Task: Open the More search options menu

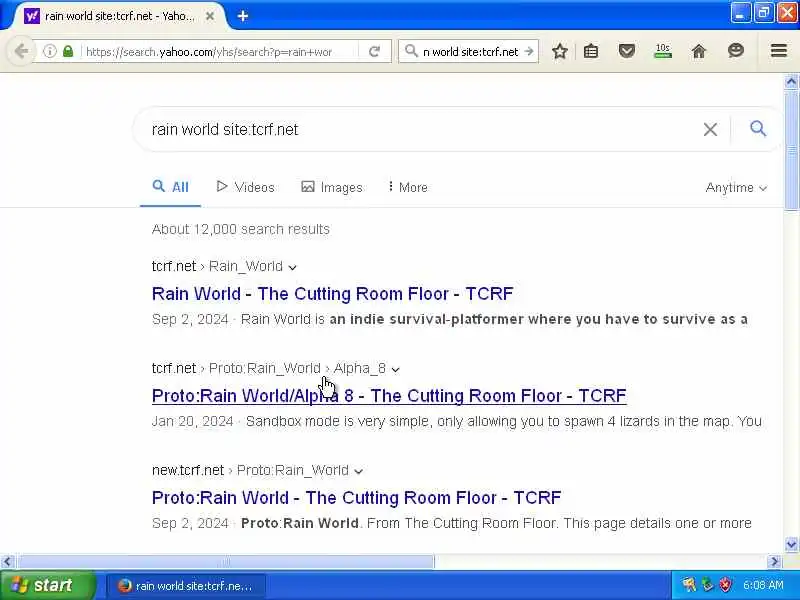Action: tap(408, 187)
